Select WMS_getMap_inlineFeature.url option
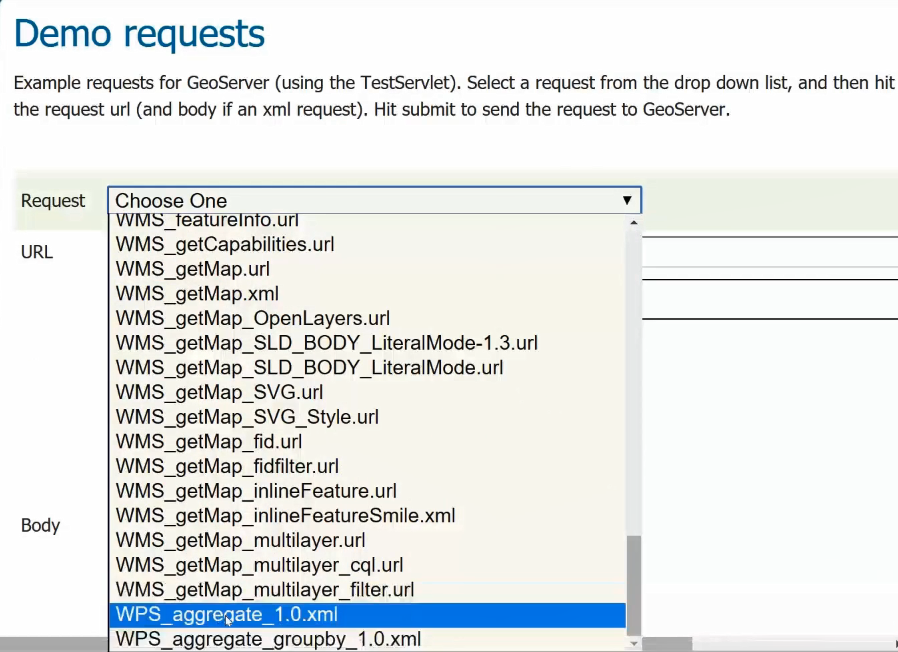Viewport: 898px width, 652px height. (367, 491)
